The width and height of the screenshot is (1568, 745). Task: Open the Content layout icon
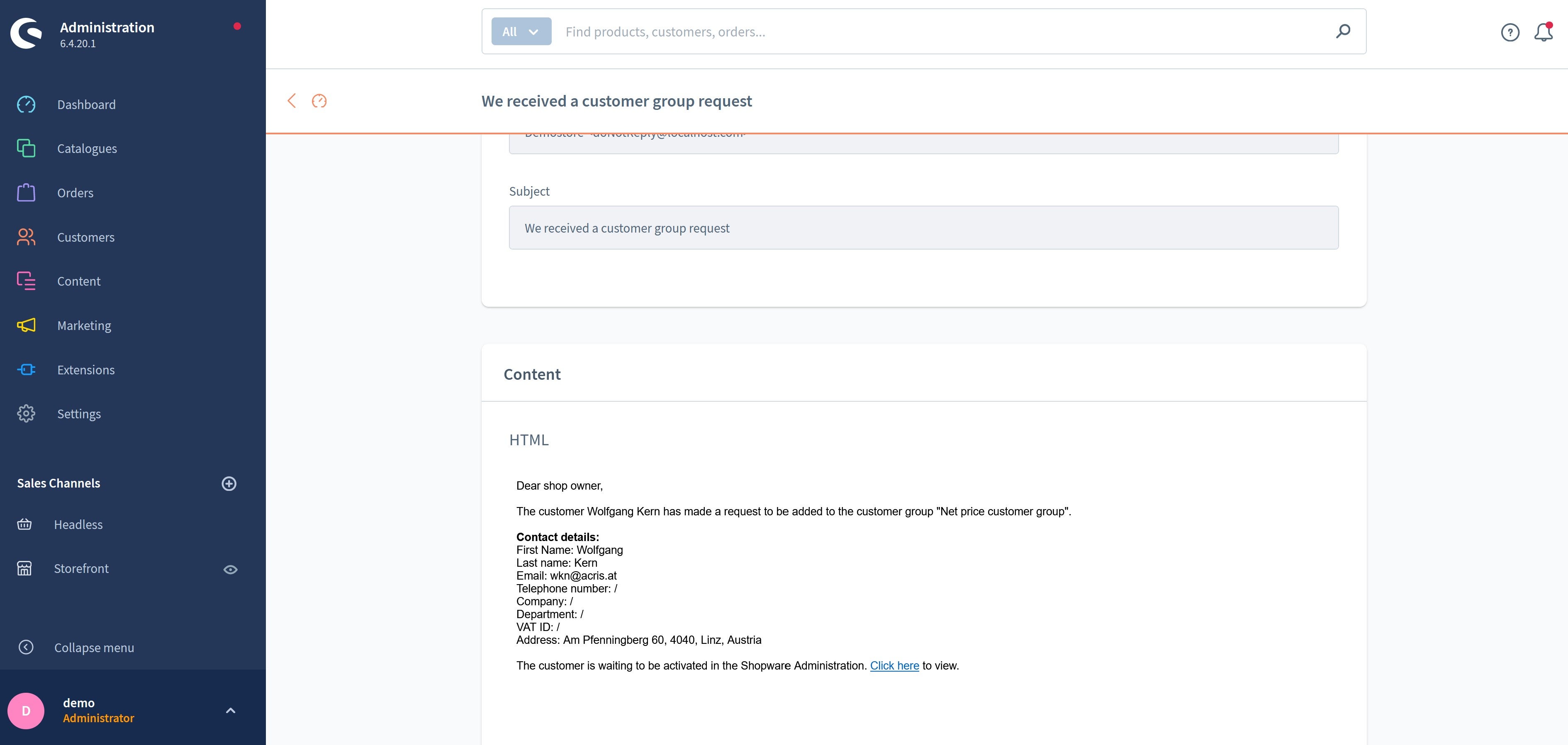(26, 281)
